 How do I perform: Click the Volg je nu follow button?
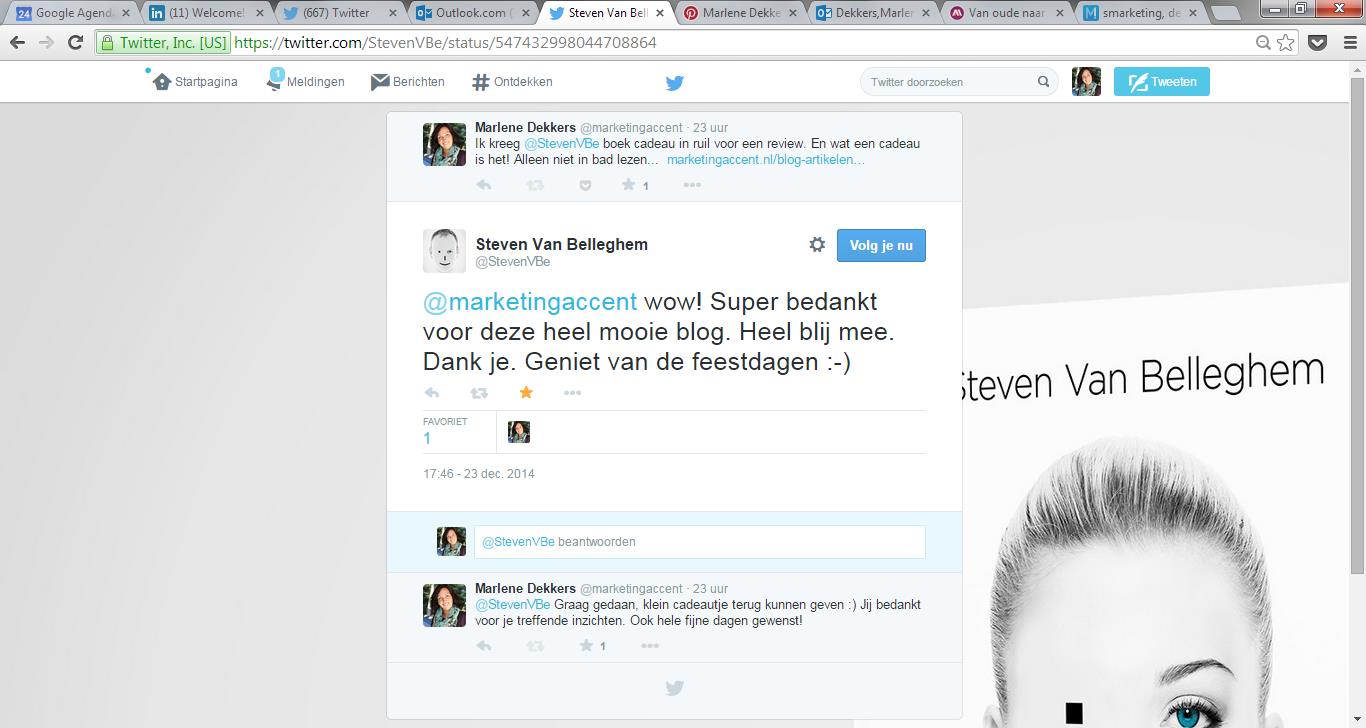[881, 245]
